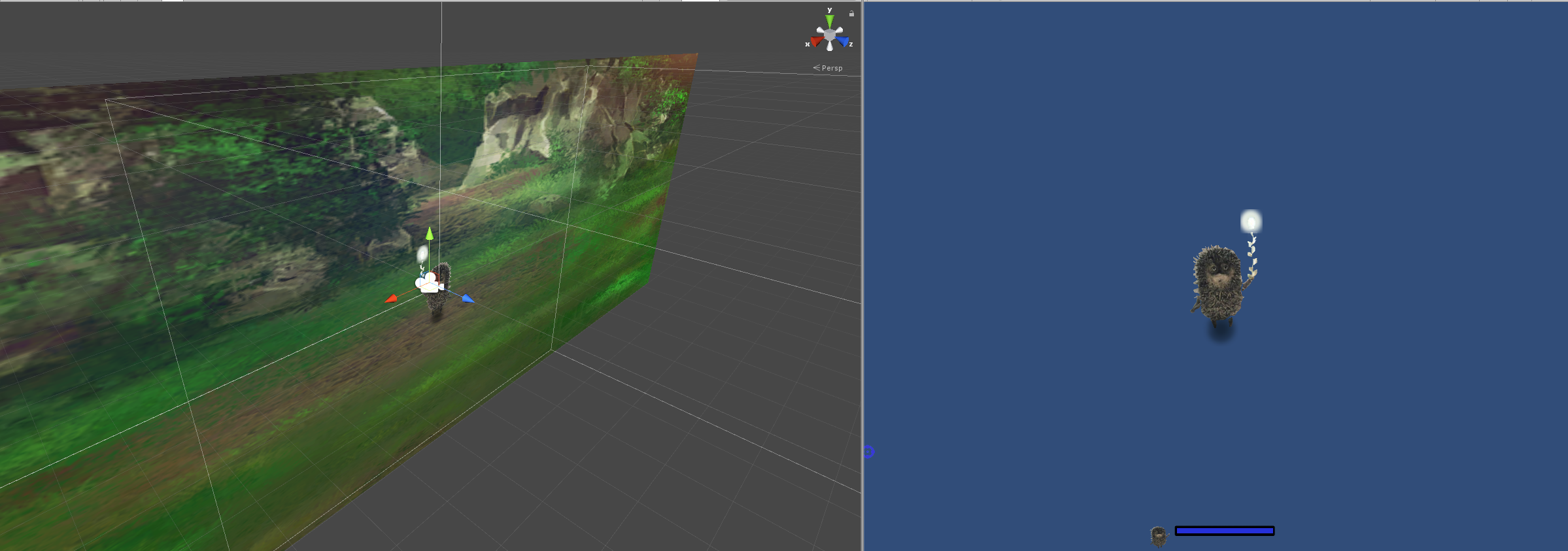Click the green Y axis cone on orientation gizmo
The height and width of the screenshot is (551, 1568).
829,21
